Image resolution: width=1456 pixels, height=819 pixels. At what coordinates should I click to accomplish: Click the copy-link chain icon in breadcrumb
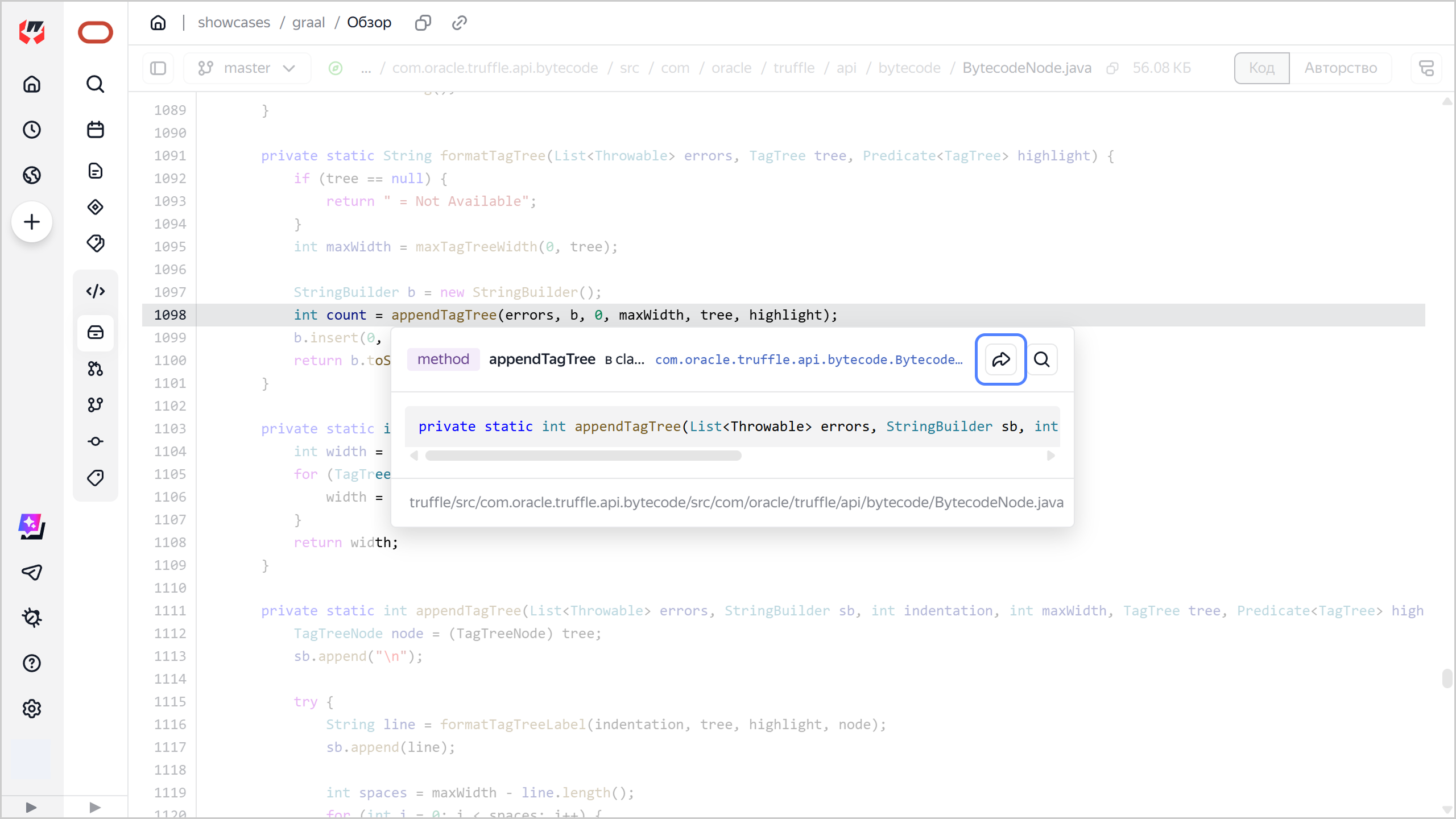click(459, 23)
